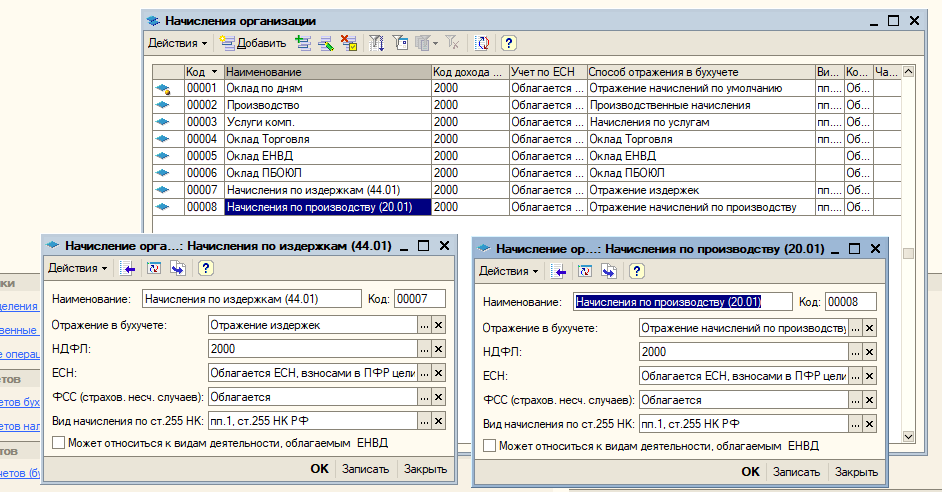Click row icon next to code 00003

pos(162,122)
